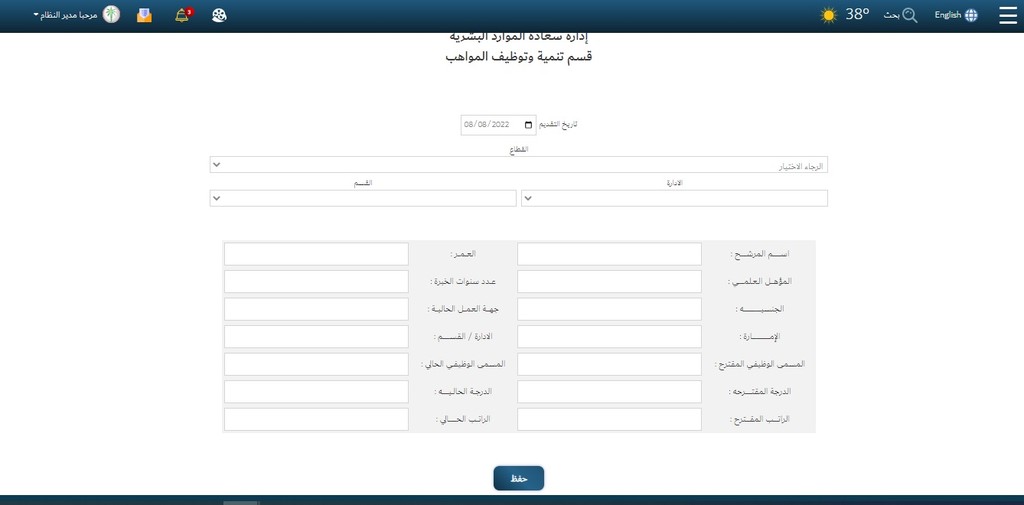
Task: Click the اسم المرشح input field
Action: tap(609, 254)
